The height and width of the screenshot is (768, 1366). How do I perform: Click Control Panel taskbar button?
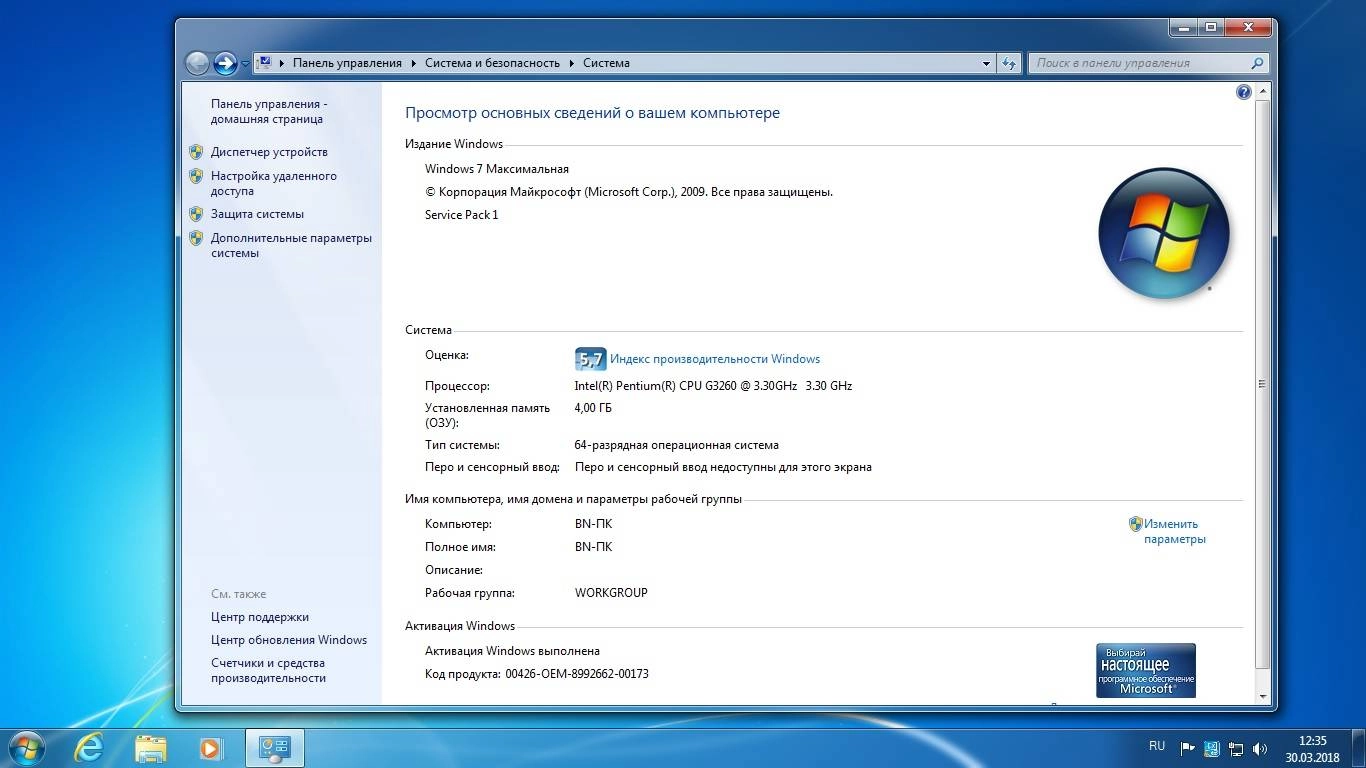[274, 748]
